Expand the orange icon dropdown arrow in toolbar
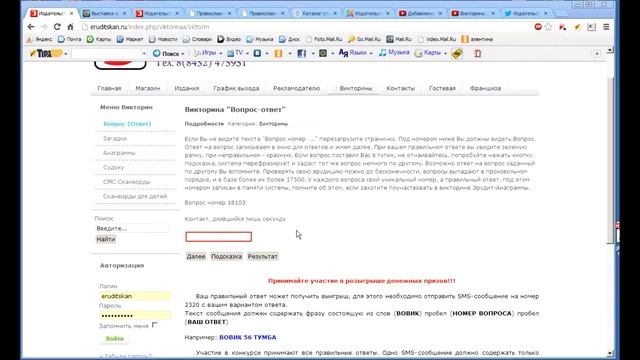The width and height of the screenshot is (640, 360). click(290, 53)
